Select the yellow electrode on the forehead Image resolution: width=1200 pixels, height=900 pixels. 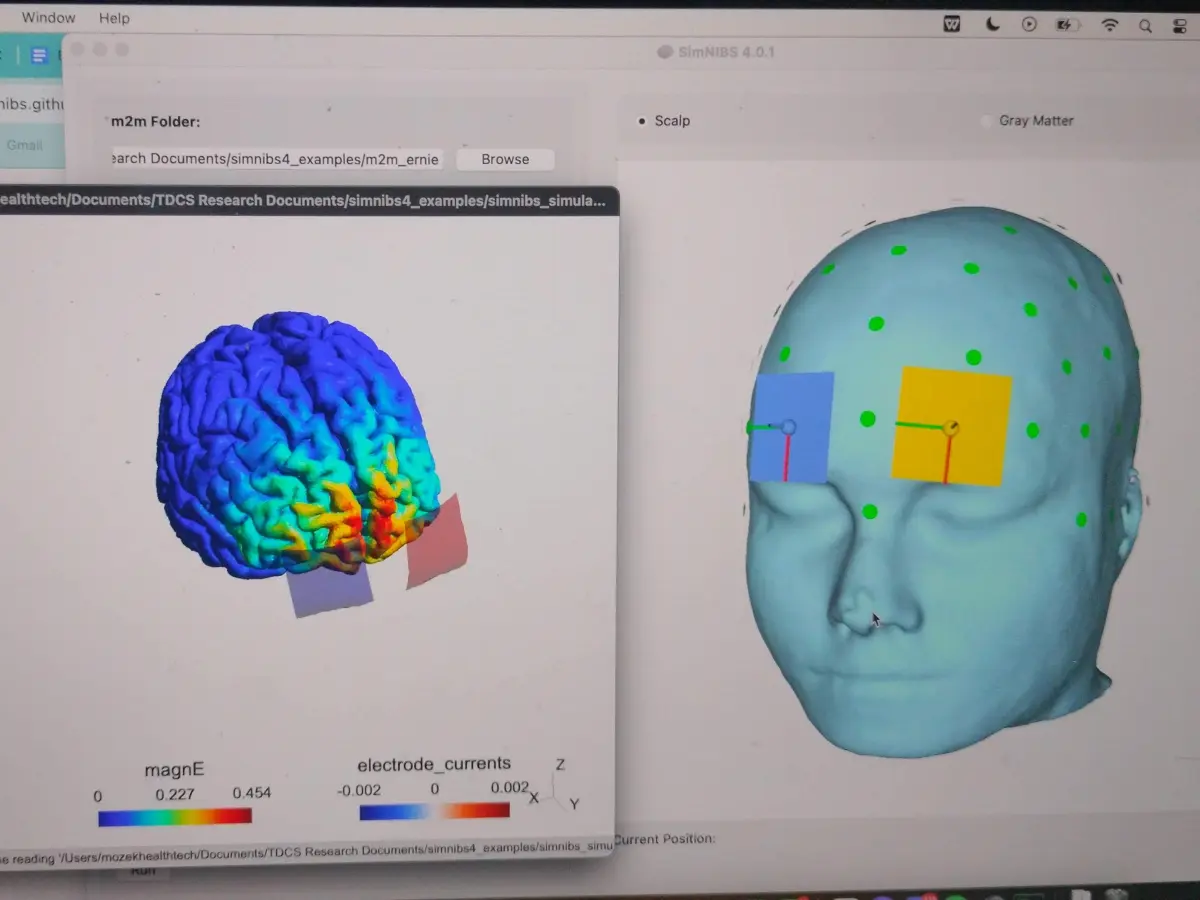click(x=951, y=427)
